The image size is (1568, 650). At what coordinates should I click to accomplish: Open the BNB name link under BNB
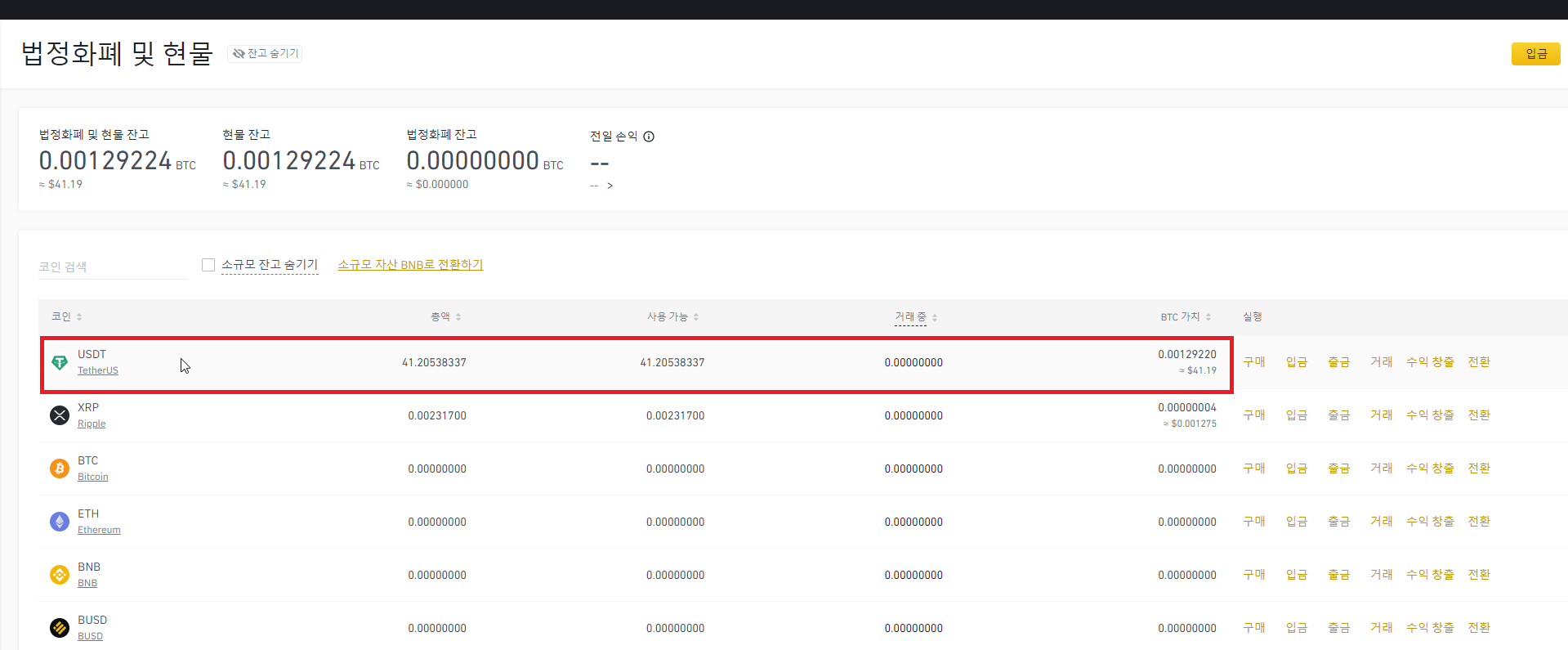point(87,583)
